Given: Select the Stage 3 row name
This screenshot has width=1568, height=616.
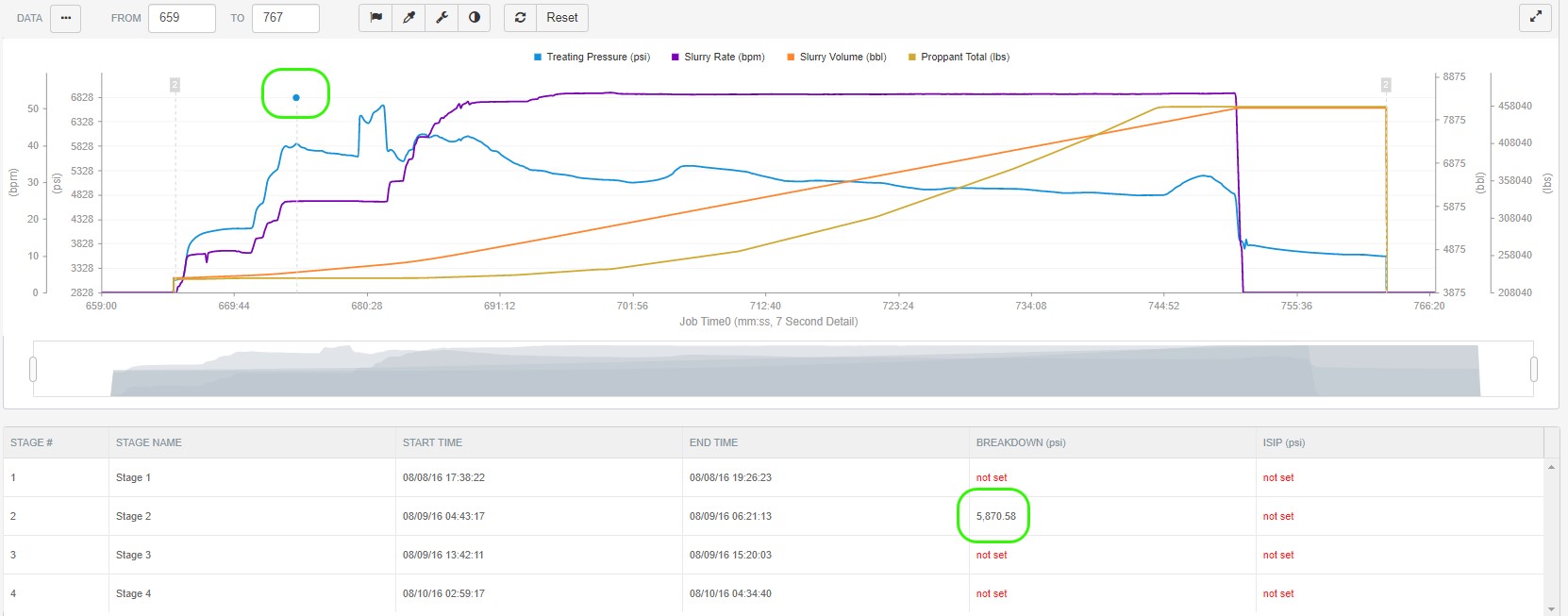Looking at the screenshot, I should tap(133, 556).
